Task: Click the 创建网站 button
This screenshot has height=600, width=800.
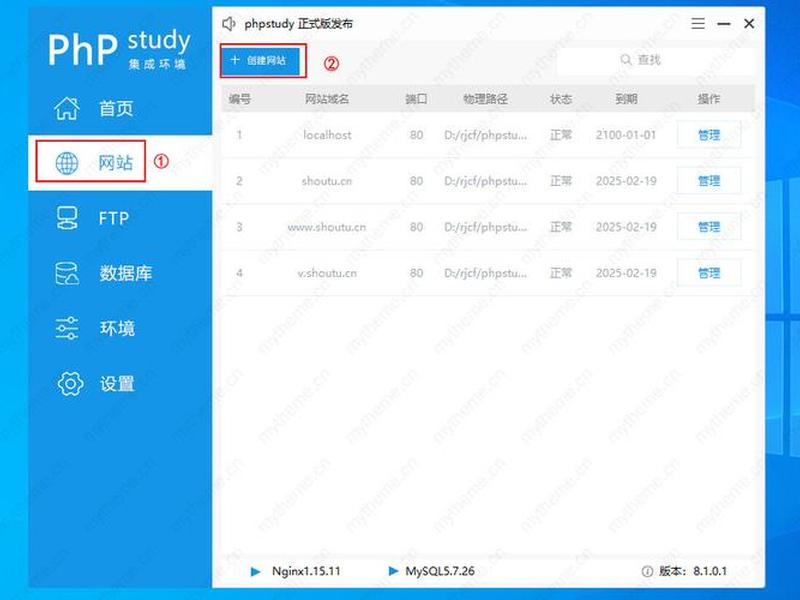Action: coord(261,60)
